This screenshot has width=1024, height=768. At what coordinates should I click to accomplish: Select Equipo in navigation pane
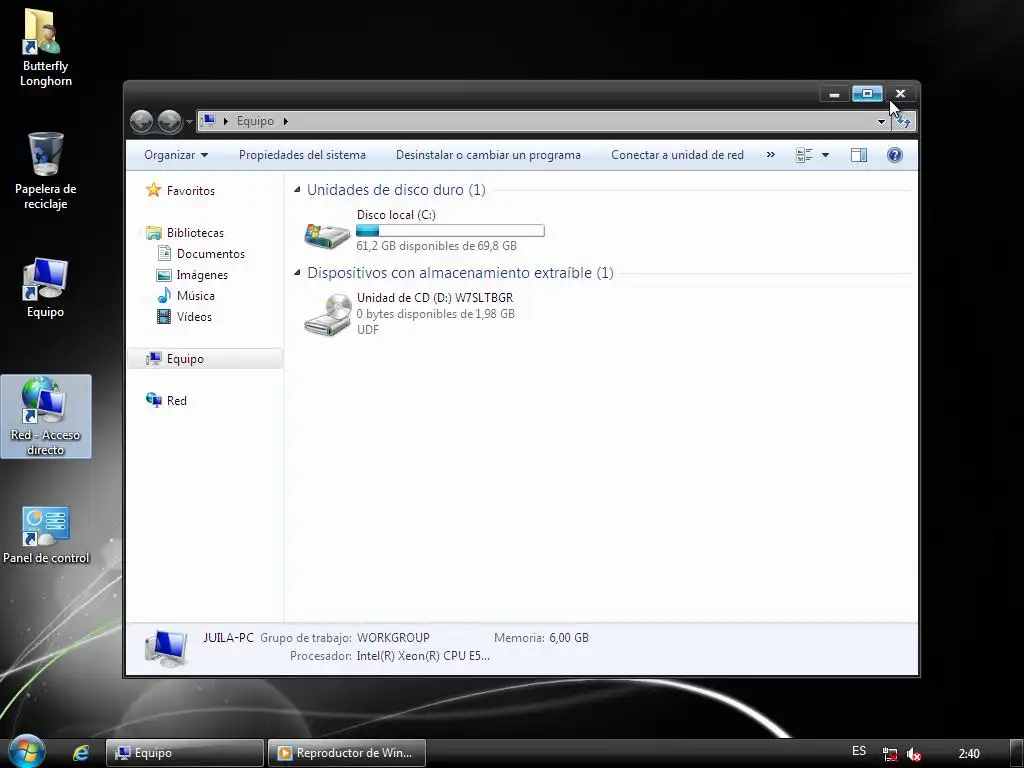point(204,359)
